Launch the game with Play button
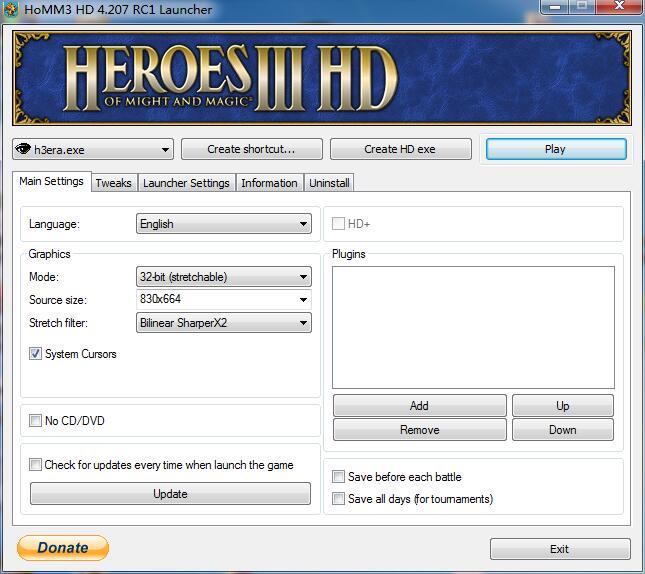 point(556,149)
